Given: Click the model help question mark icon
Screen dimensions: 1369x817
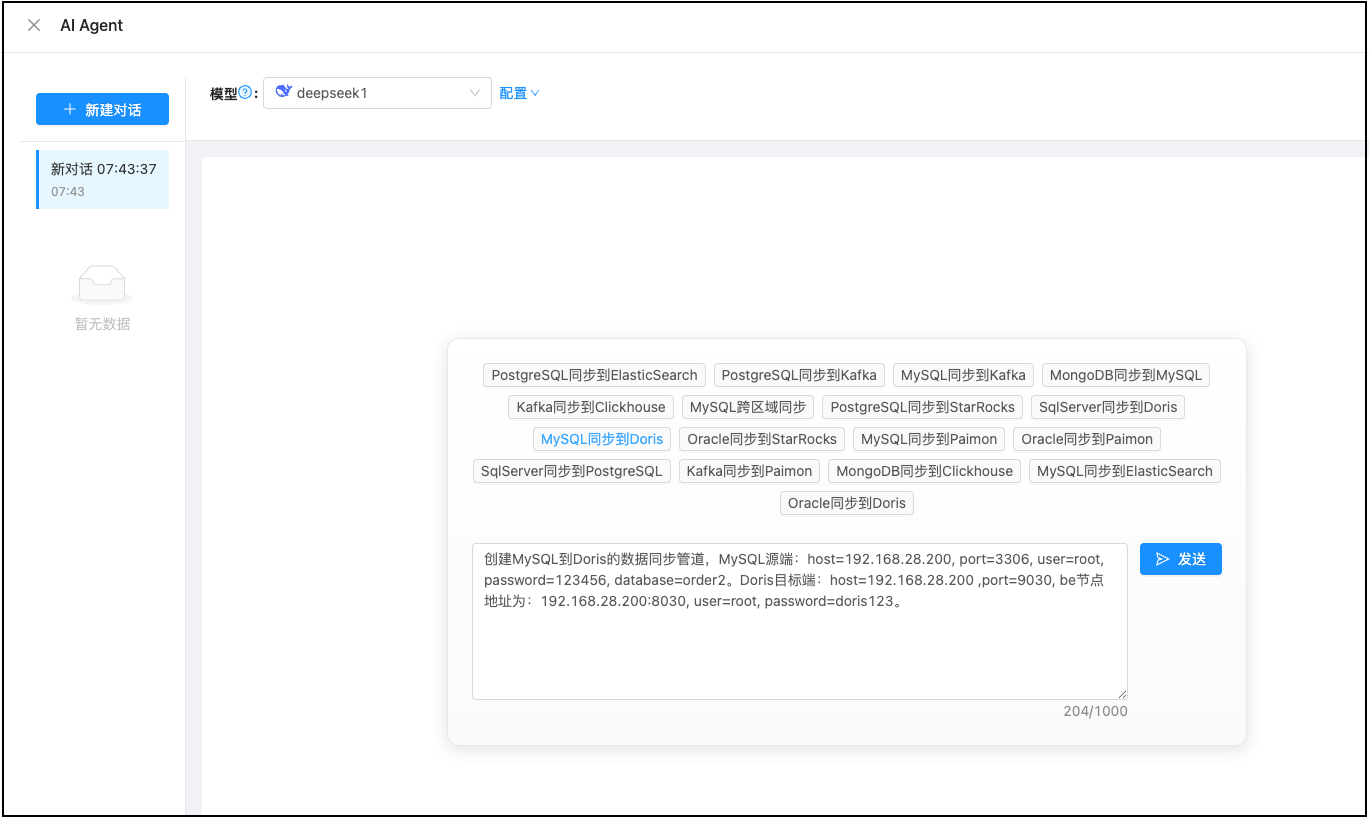Looking at the screenshot, I should pos(245,93).
